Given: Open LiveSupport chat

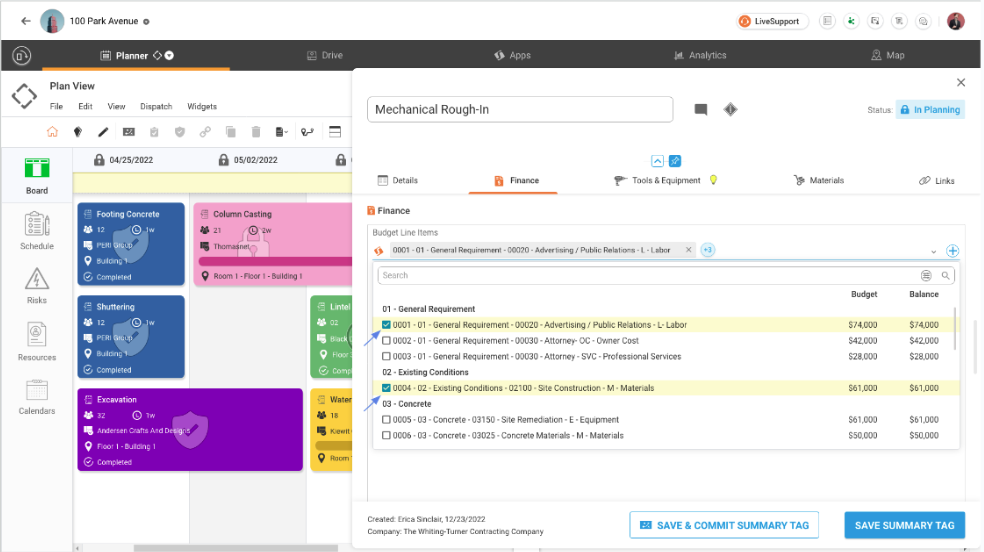Looking at the screenshot, I should (x=771, y=21).
